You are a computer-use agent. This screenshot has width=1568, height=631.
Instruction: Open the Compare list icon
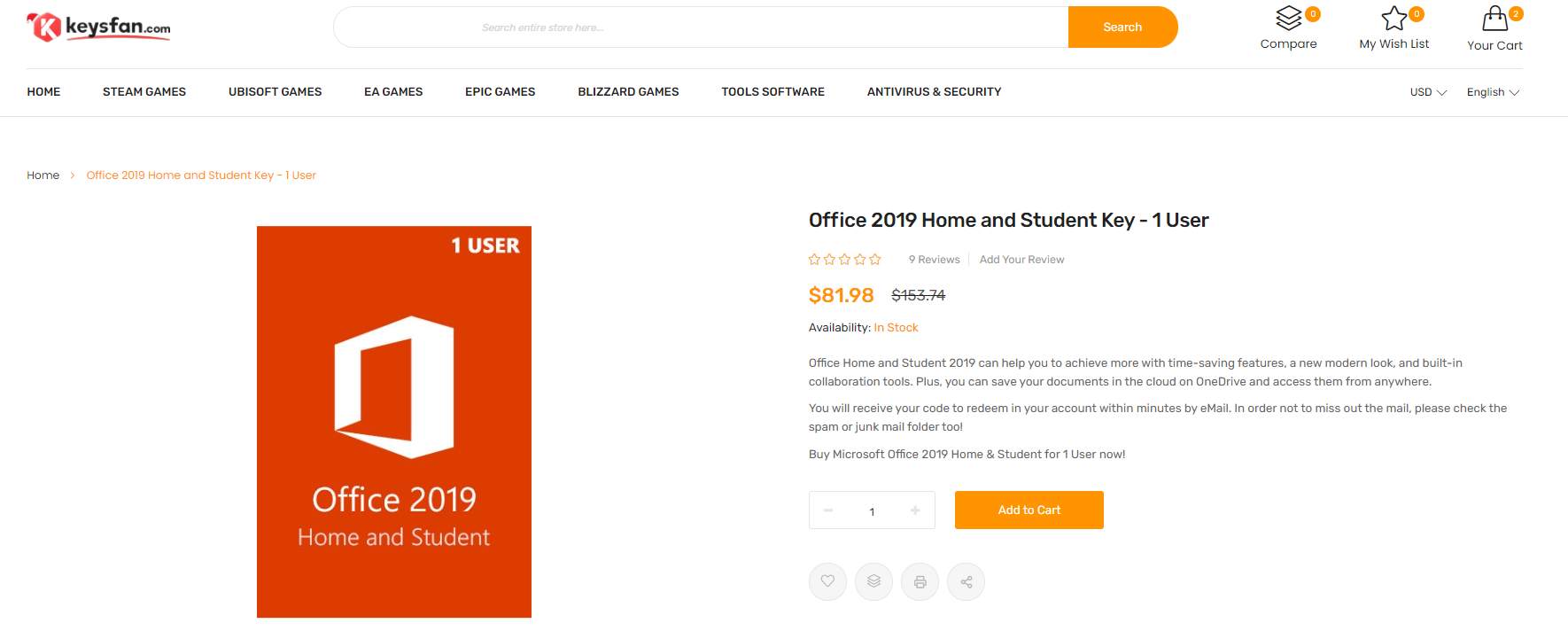[1289, 18]
